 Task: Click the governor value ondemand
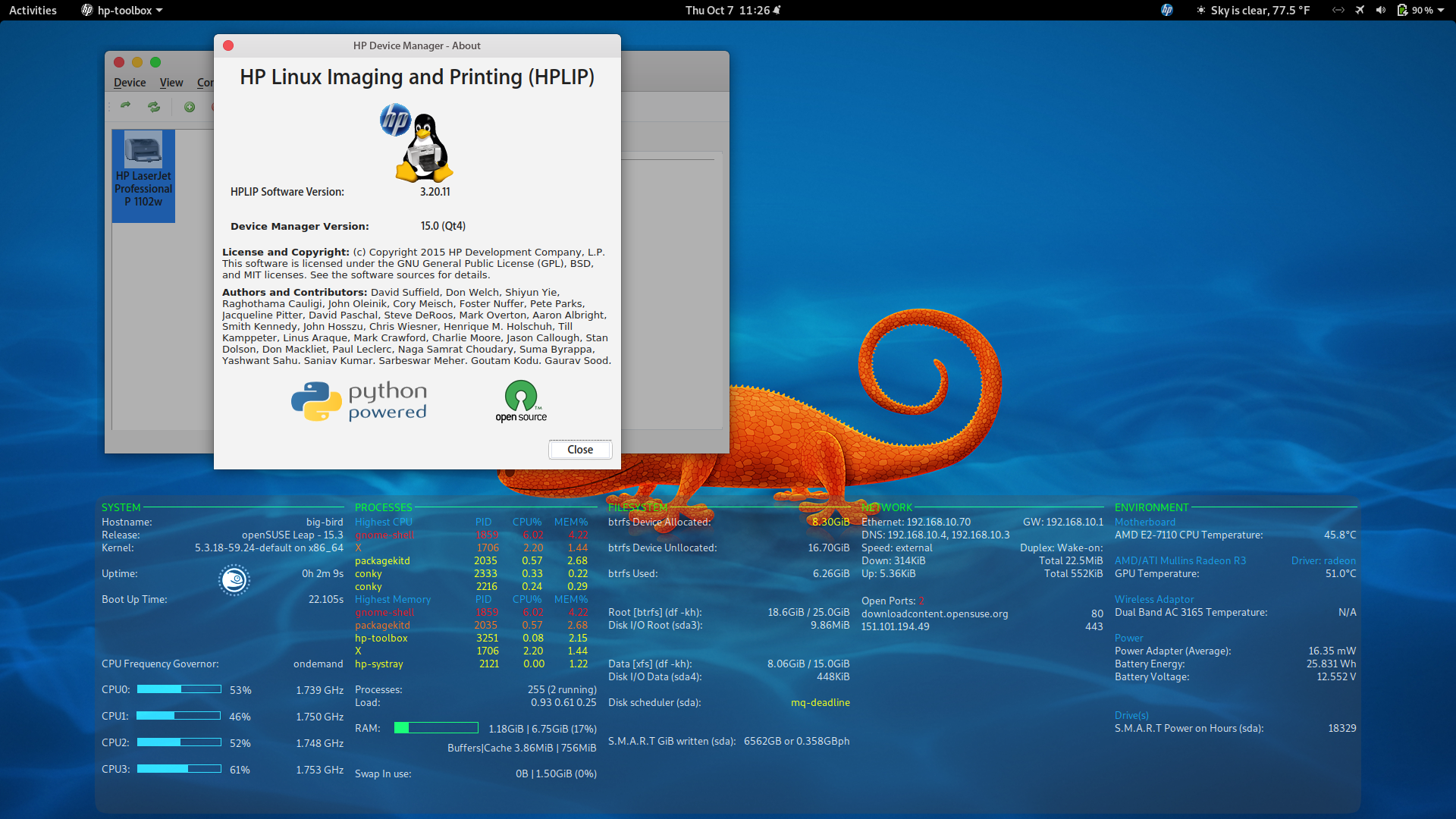tap(318, 664)
